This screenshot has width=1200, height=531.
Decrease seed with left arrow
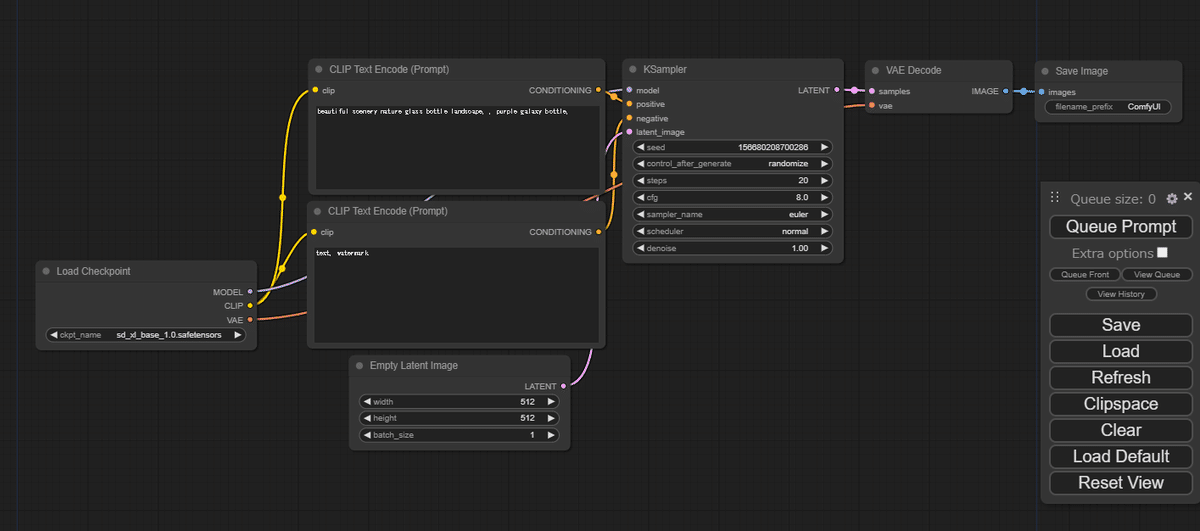click(641, 147)
